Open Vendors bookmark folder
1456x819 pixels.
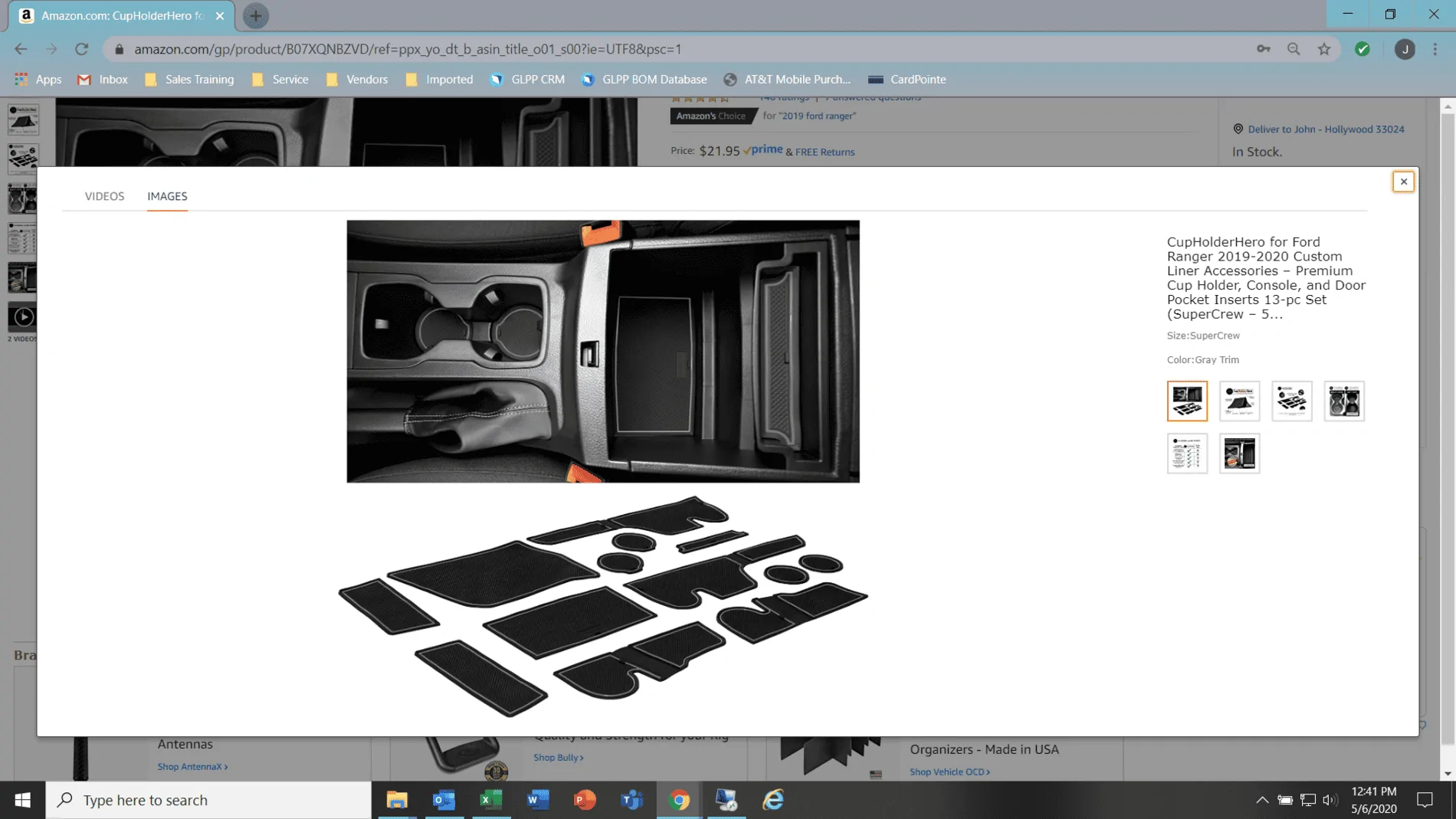357,79
